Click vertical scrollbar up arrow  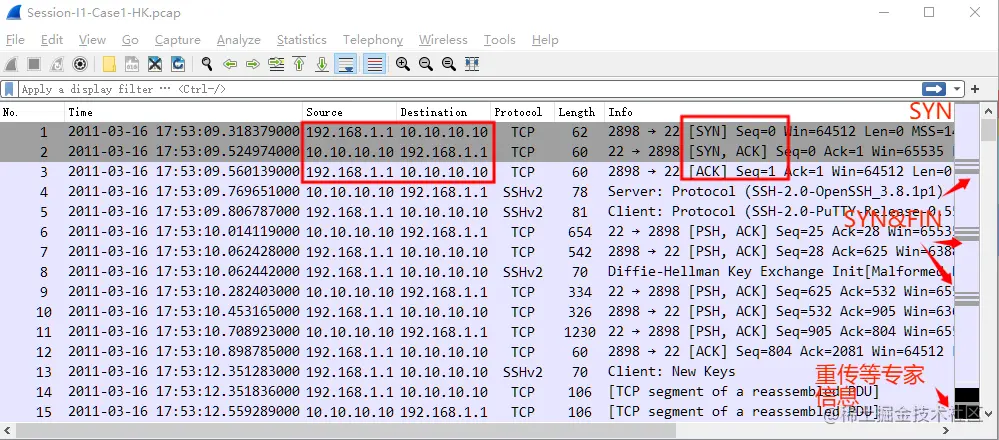[988, 111]
